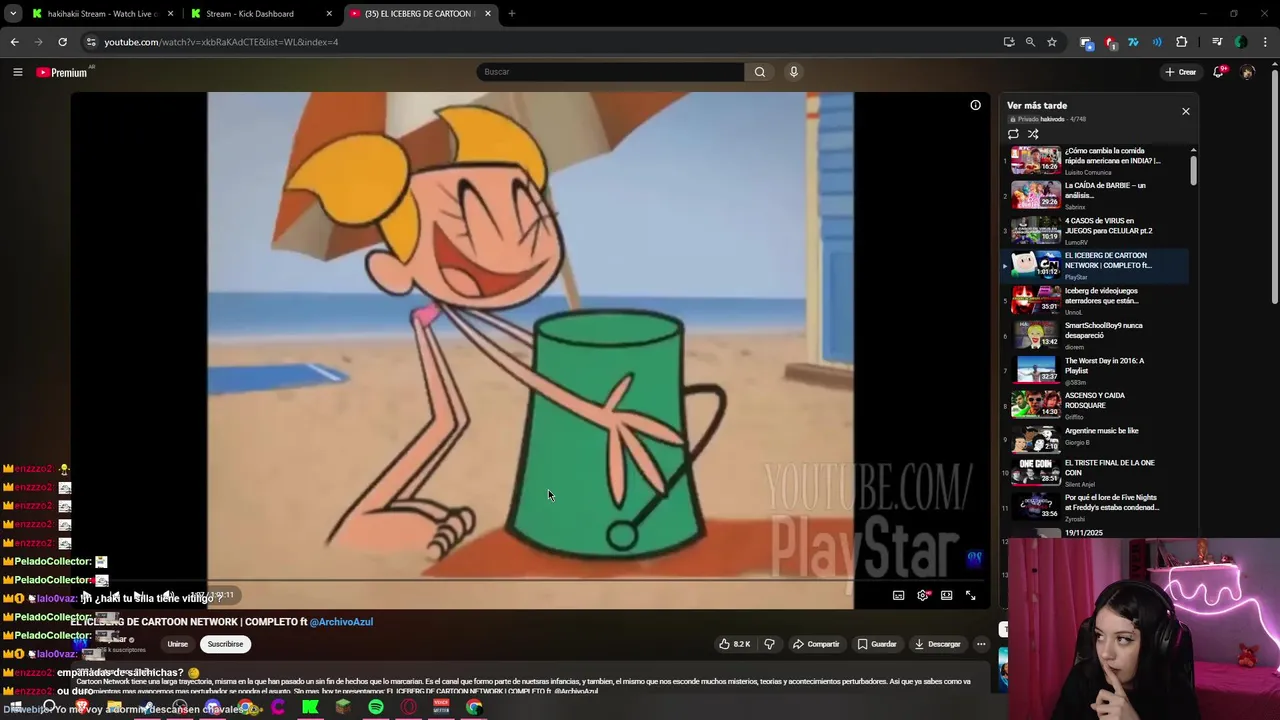Screen dimensions: 1280x720
Task: Go back in browser history
Action: (x=14, y=42)
